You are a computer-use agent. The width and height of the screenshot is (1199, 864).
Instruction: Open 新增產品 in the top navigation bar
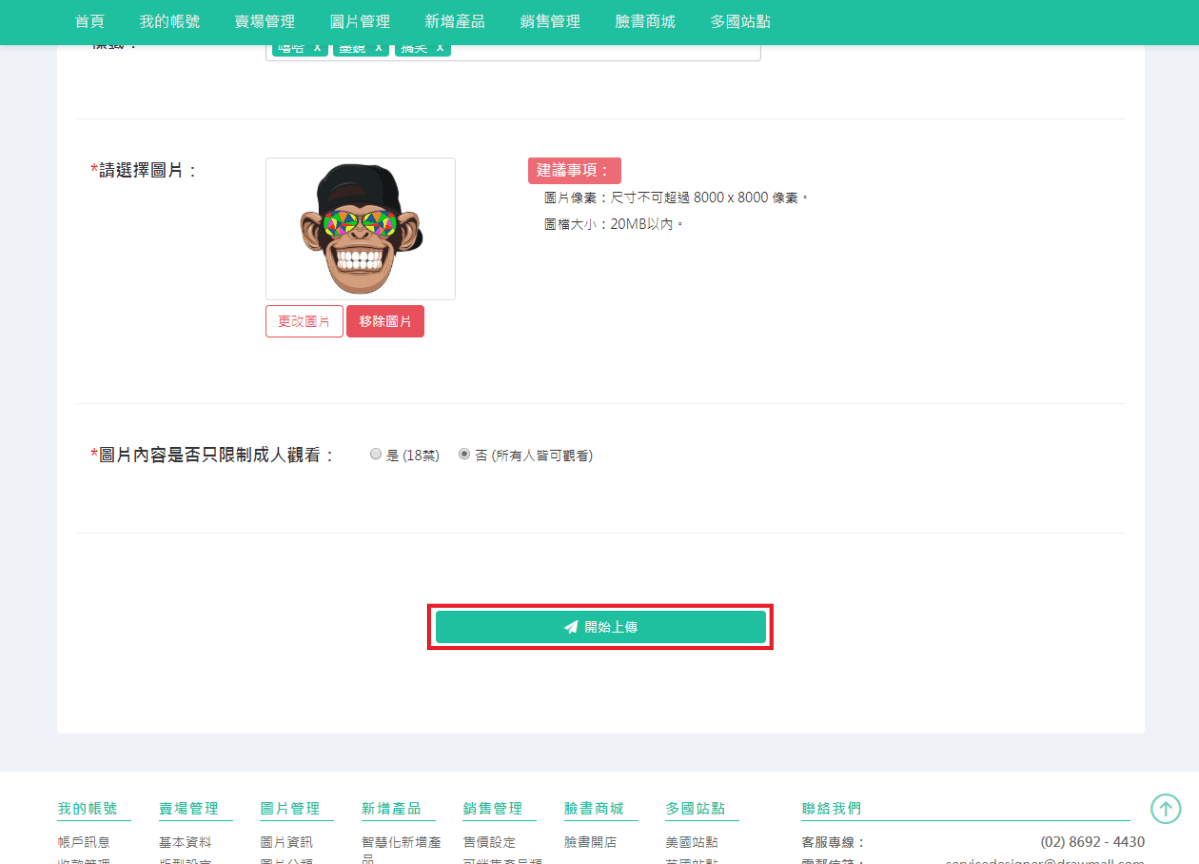[454, 21]
